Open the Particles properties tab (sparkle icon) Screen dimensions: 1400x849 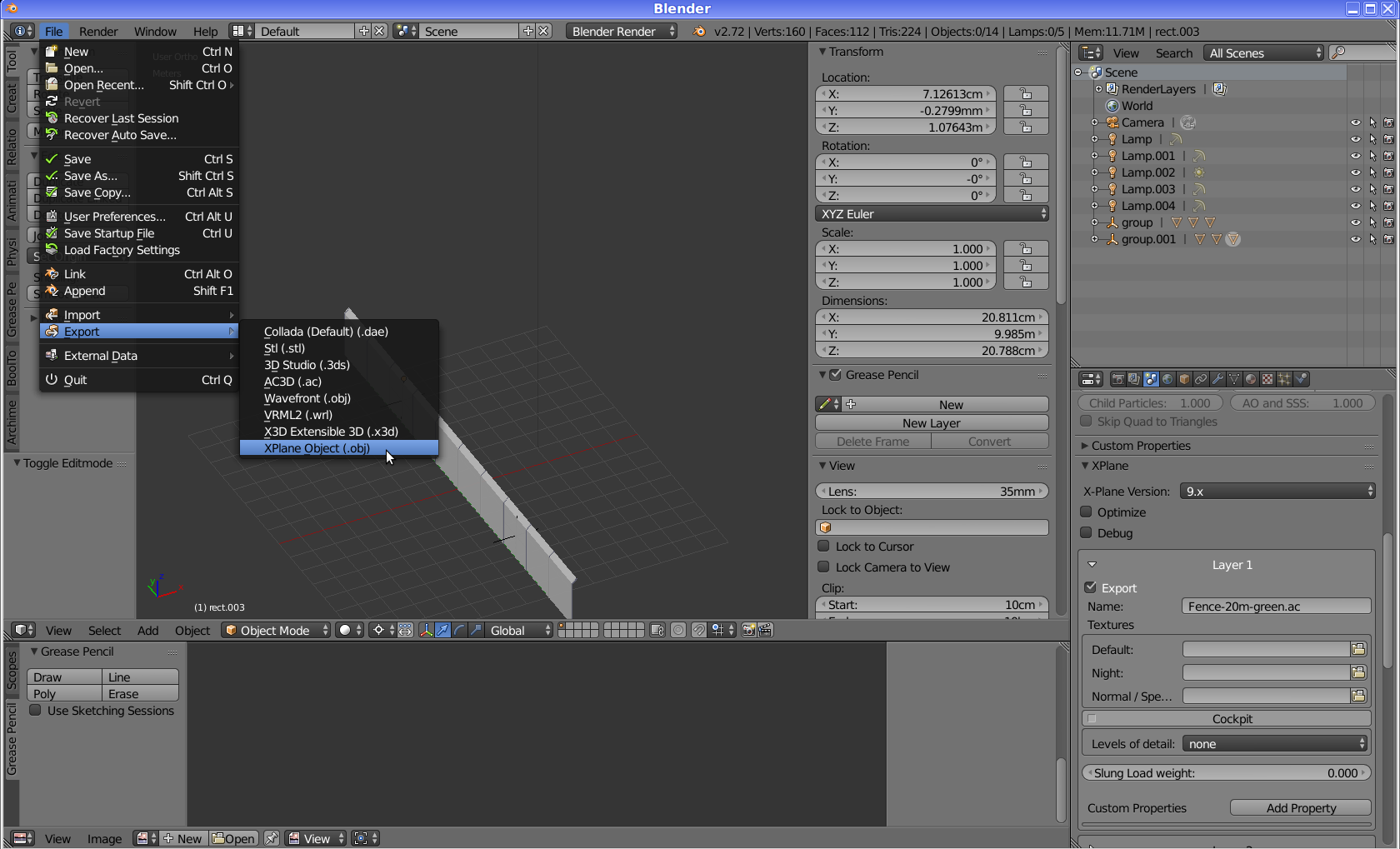pos(1284,379)
